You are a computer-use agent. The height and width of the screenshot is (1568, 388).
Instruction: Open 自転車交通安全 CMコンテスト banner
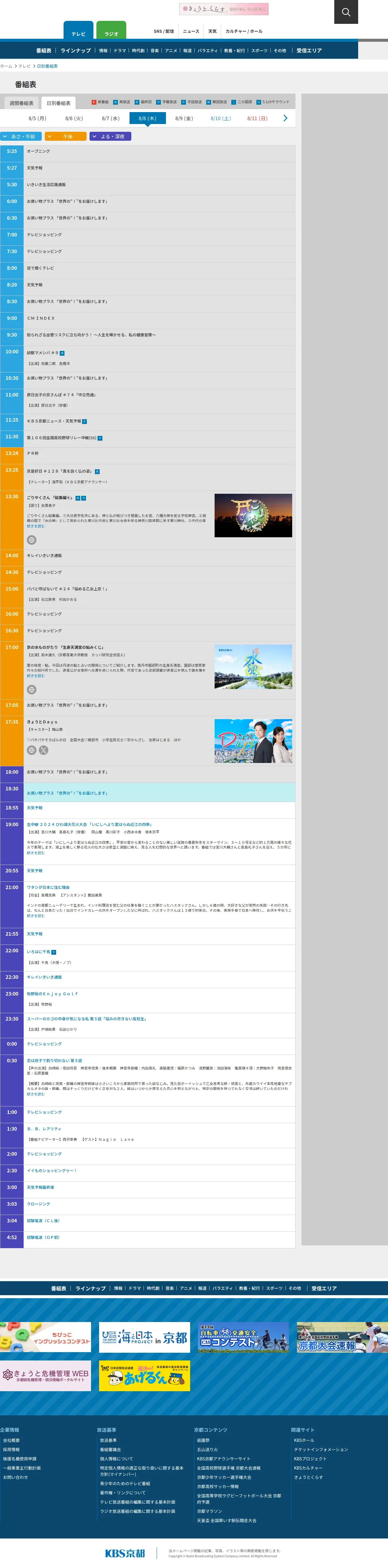pyautogui.click(x=244, y=1337)
